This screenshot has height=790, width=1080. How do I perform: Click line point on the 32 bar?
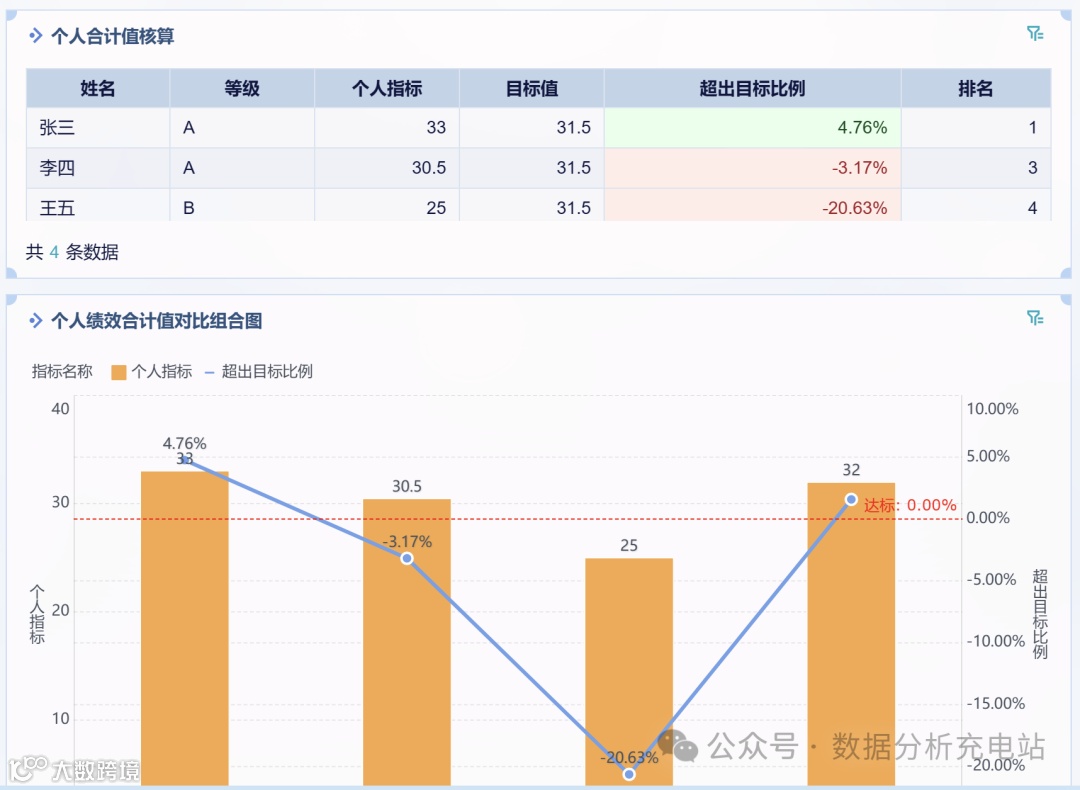pos(851,499)
